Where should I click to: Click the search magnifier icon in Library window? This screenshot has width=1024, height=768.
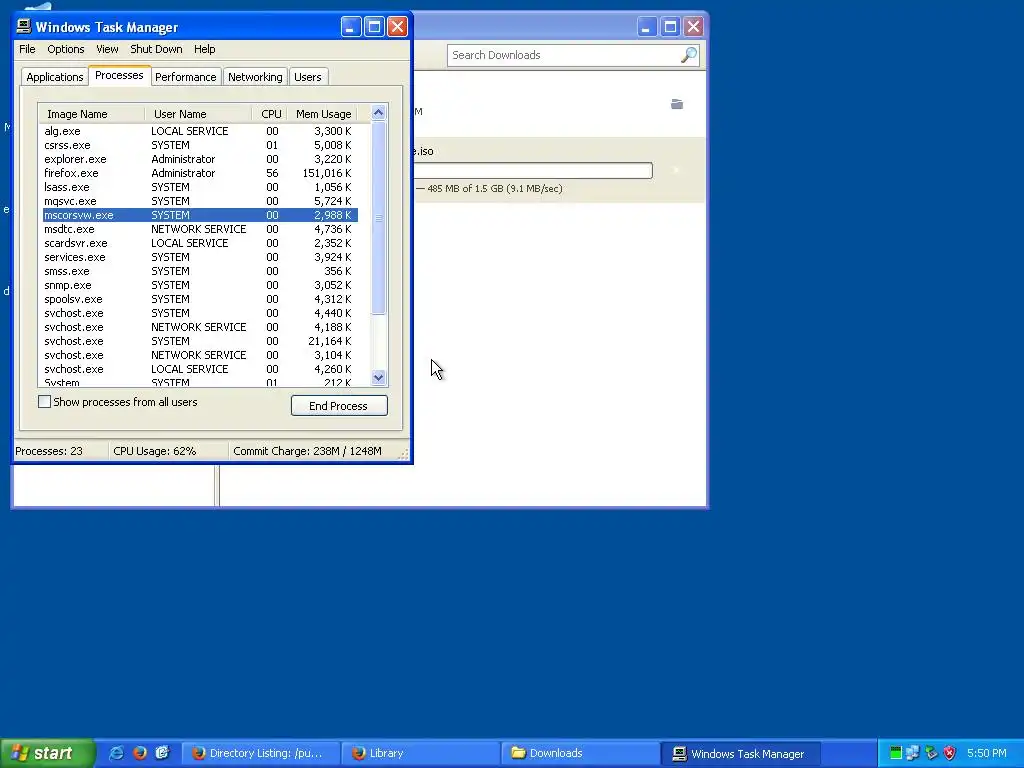(x=688, y=56)
